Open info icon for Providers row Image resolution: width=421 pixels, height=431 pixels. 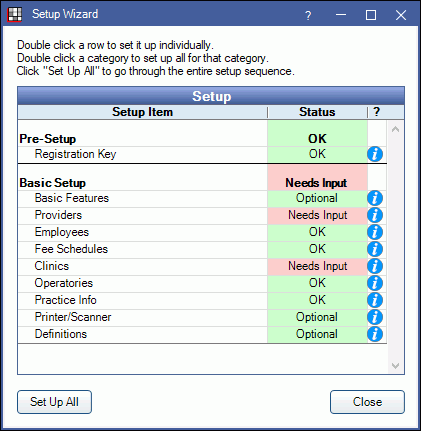pyautogui.click(x=375, y=215)
